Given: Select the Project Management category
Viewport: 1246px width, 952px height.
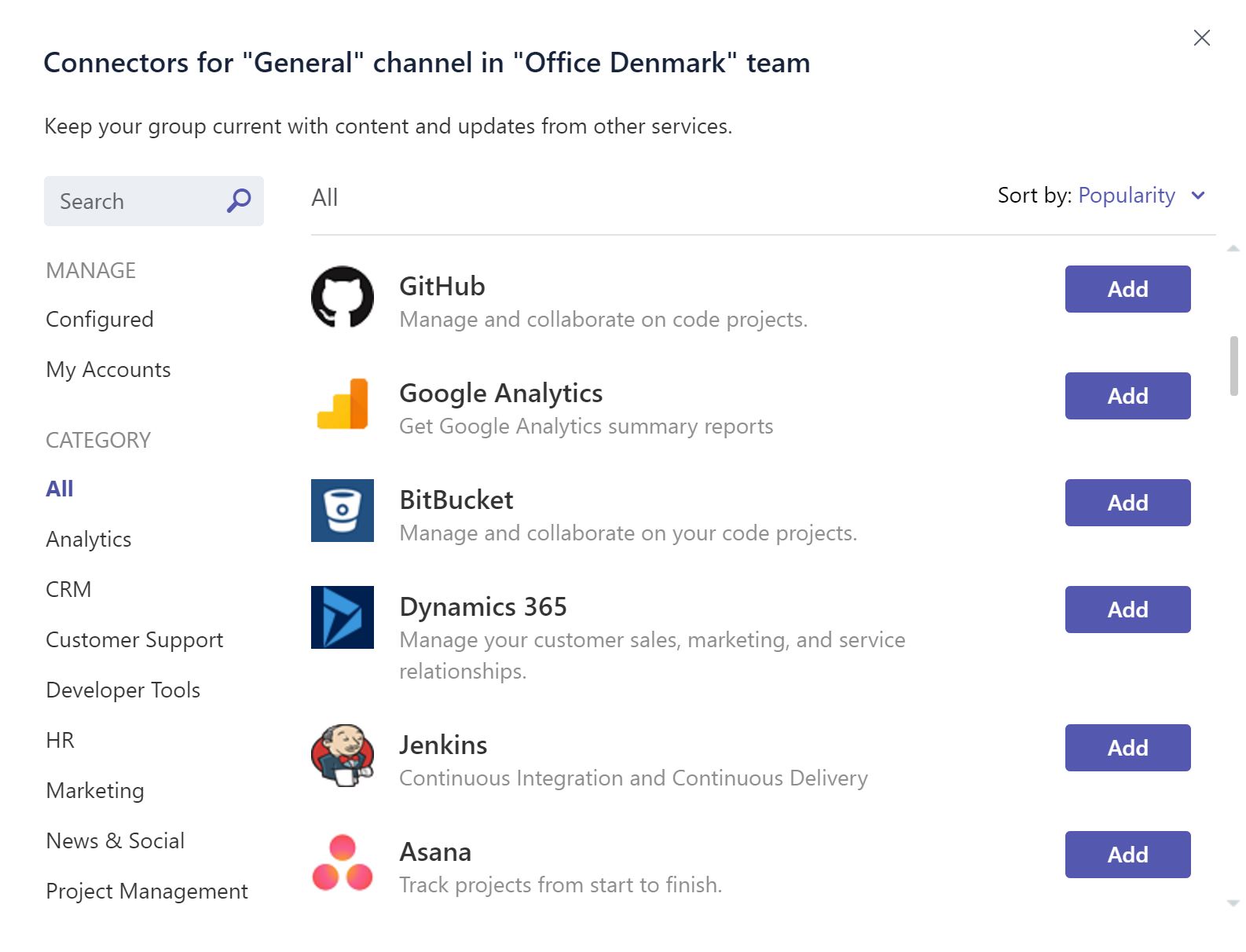Looking at the screenshot, I should point(147,892).
